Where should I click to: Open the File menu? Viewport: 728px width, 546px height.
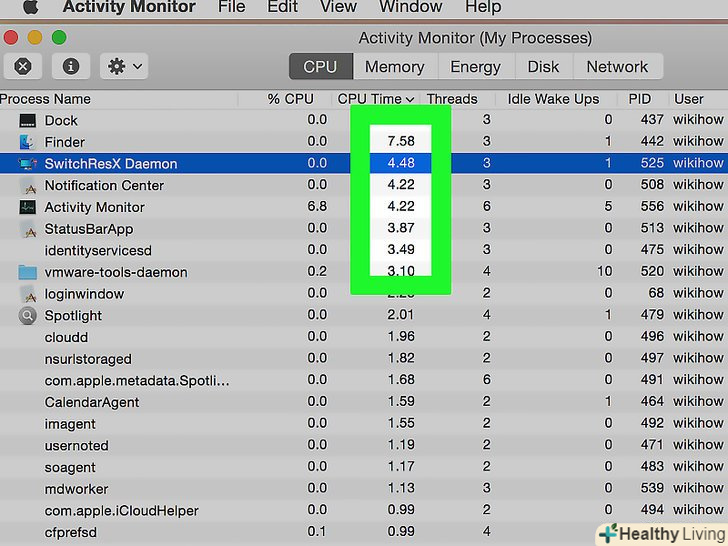231,6
